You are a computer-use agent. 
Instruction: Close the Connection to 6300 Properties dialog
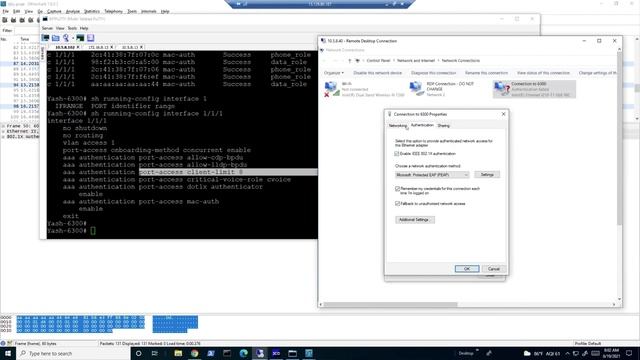[x=503, y=114]
